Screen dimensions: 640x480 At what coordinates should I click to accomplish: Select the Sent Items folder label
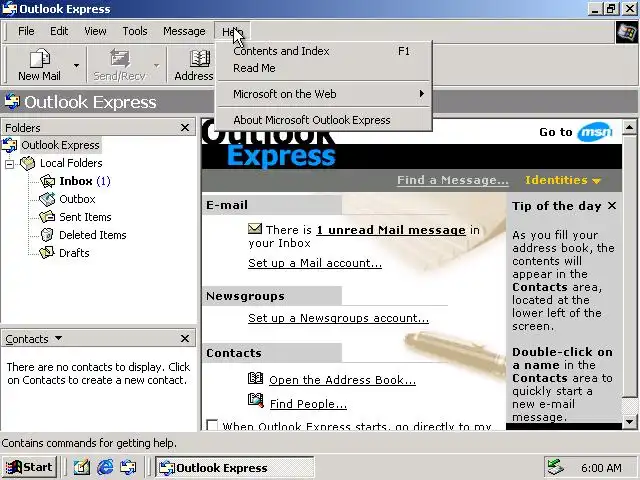click(x=85, y=217)
